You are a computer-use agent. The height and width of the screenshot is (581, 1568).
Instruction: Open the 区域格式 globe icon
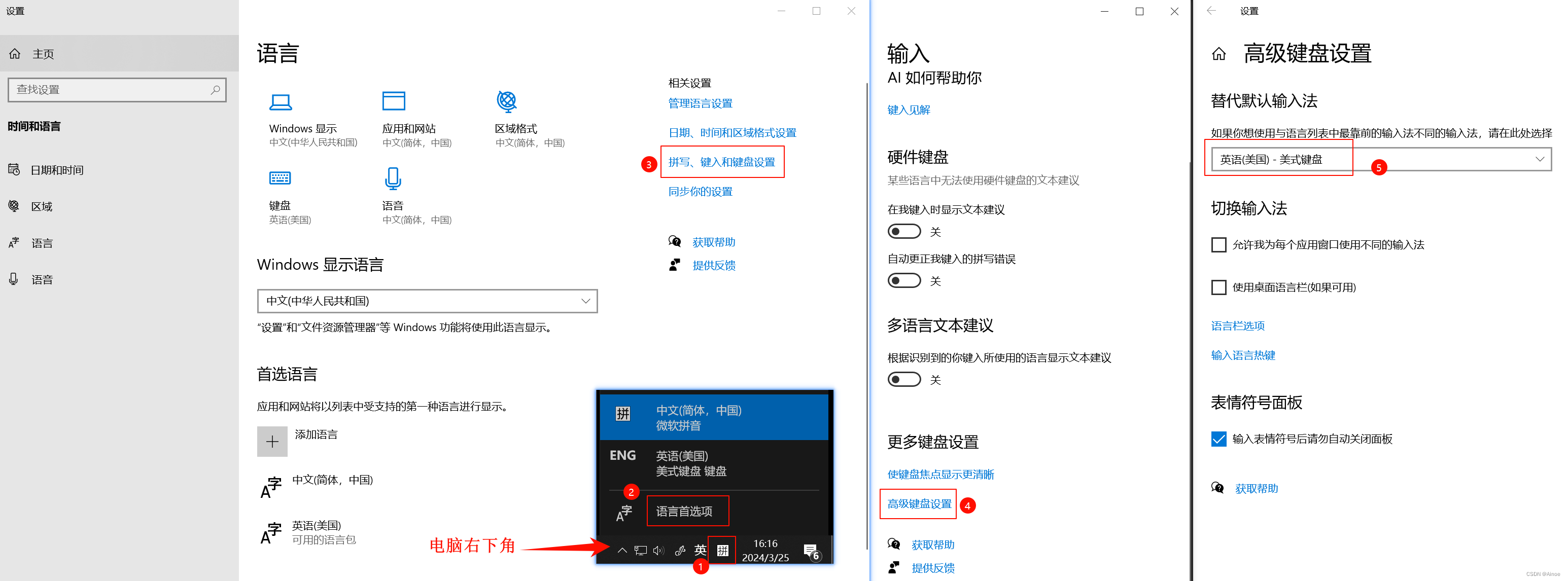pos(506,101)
